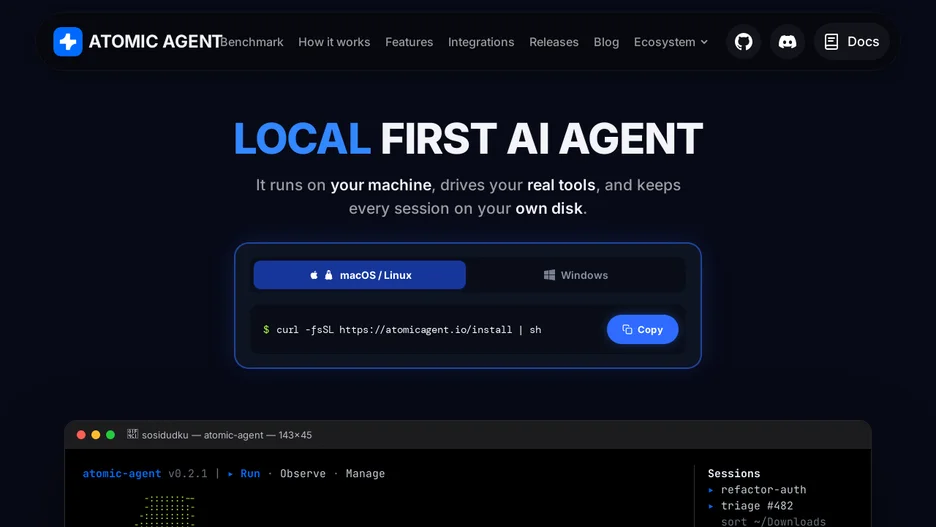The image size is (936, 527).
Task: Select the Observe tab in terminal
Action: coord(303,473)
